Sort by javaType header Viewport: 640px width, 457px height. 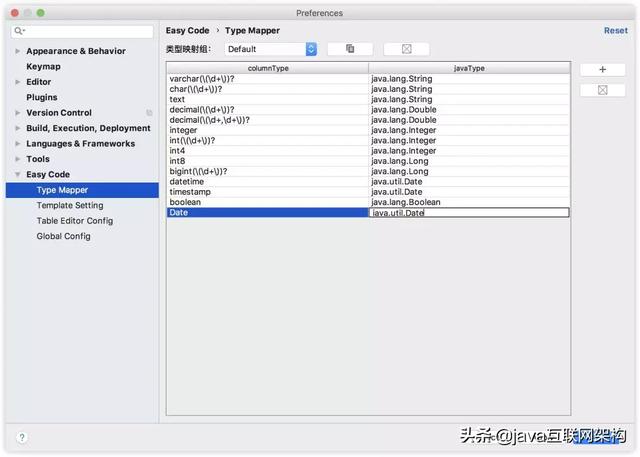coord(469,68)
